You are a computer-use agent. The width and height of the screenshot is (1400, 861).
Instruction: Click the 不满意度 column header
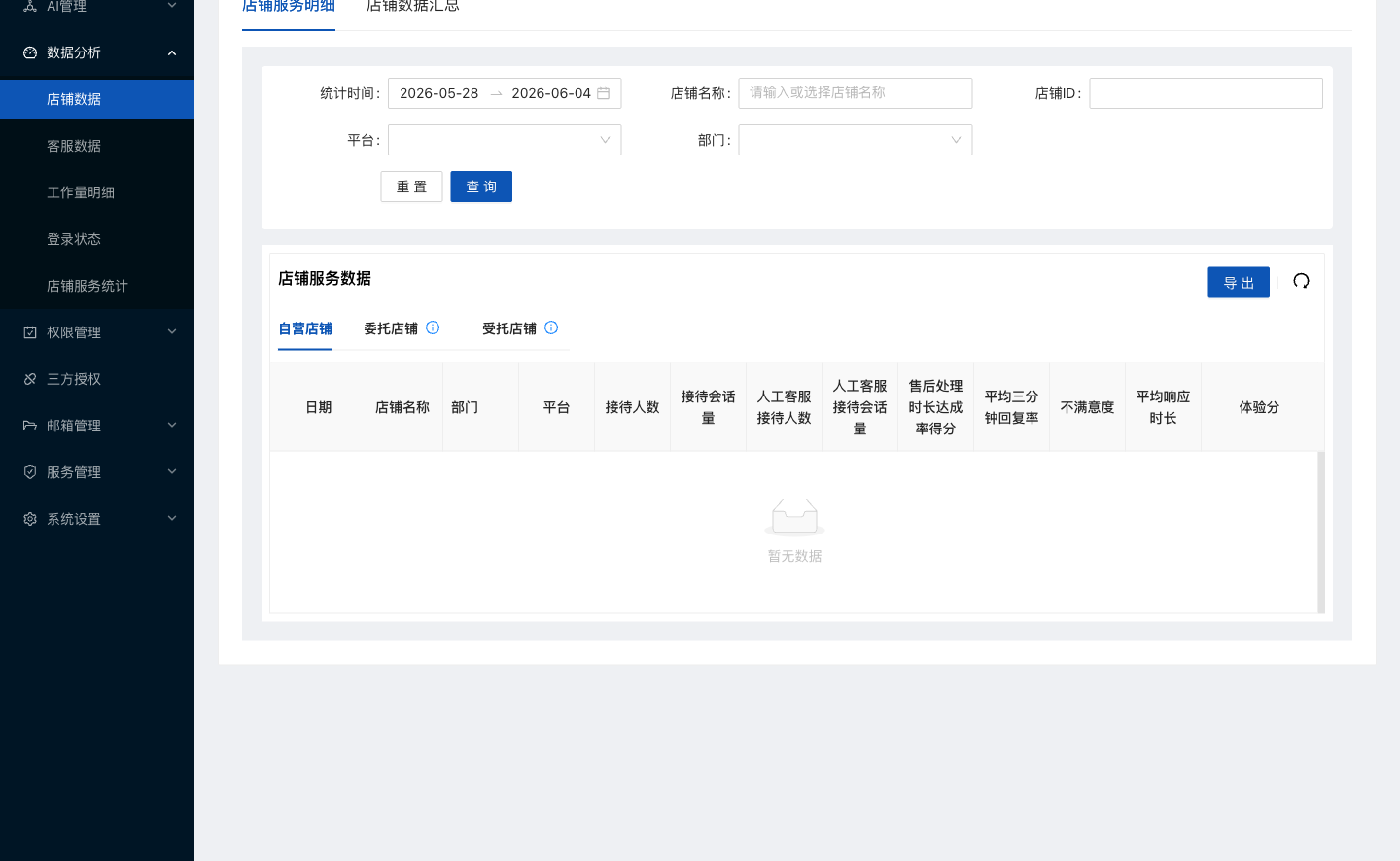[x=1087, y=407]
